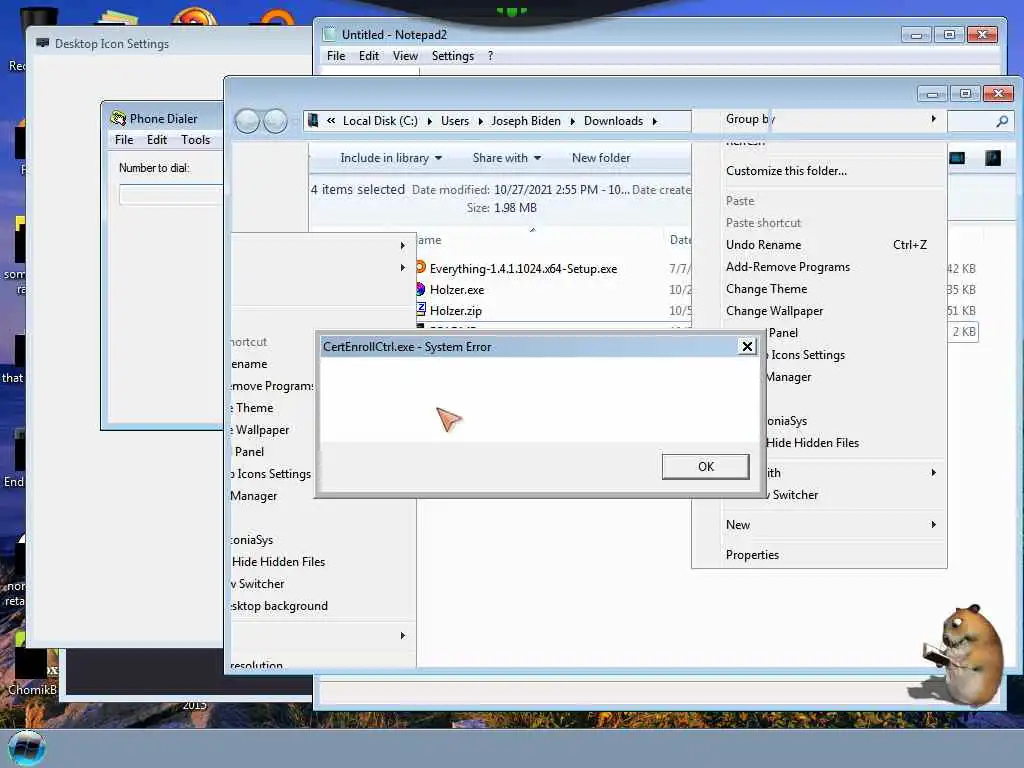1024x768 pixels.
Task: Click the Number to dial input field
Action: 171,195
